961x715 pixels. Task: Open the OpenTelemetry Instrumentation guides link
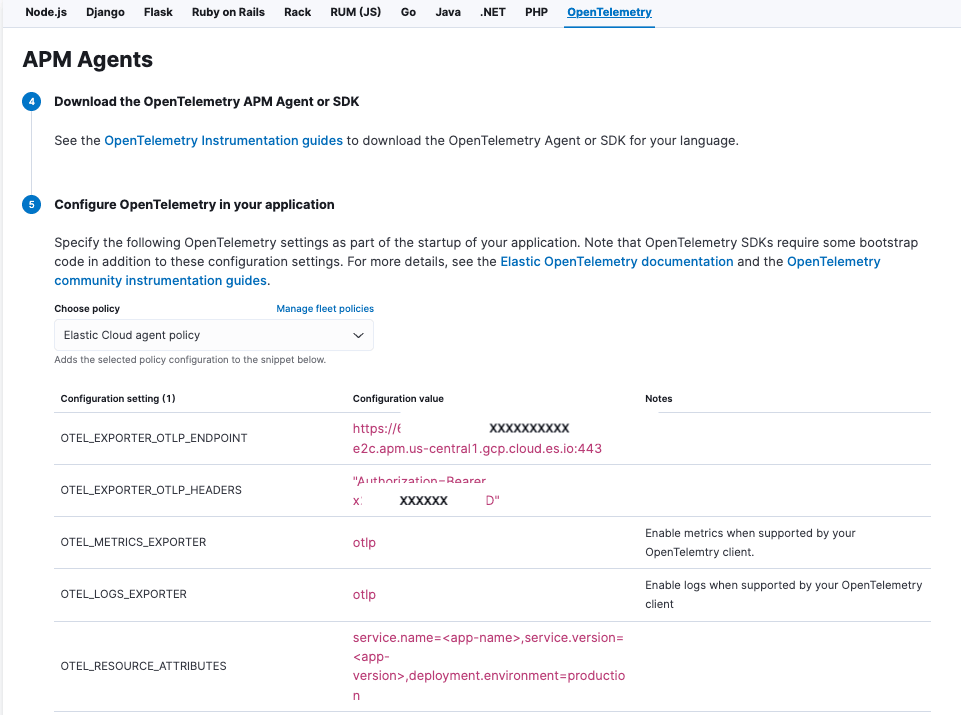(223, 140)
